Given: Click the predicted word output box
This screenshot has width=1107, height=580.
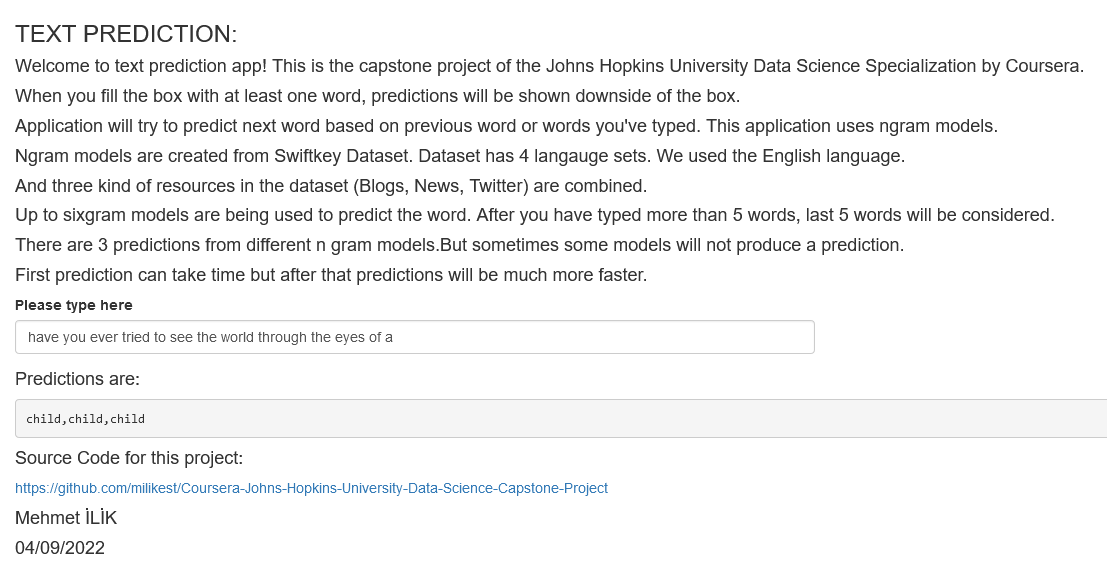Looking at the screenshot, I should [x=400, y=418].
